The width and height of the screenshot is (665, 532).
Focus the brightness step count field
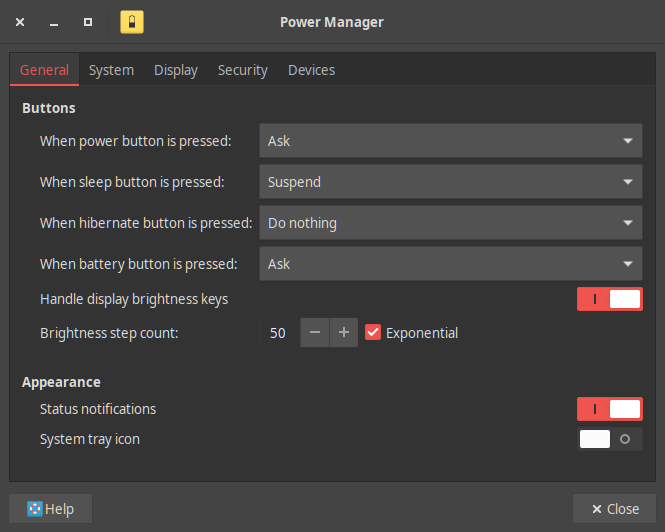tap(279, 333)
